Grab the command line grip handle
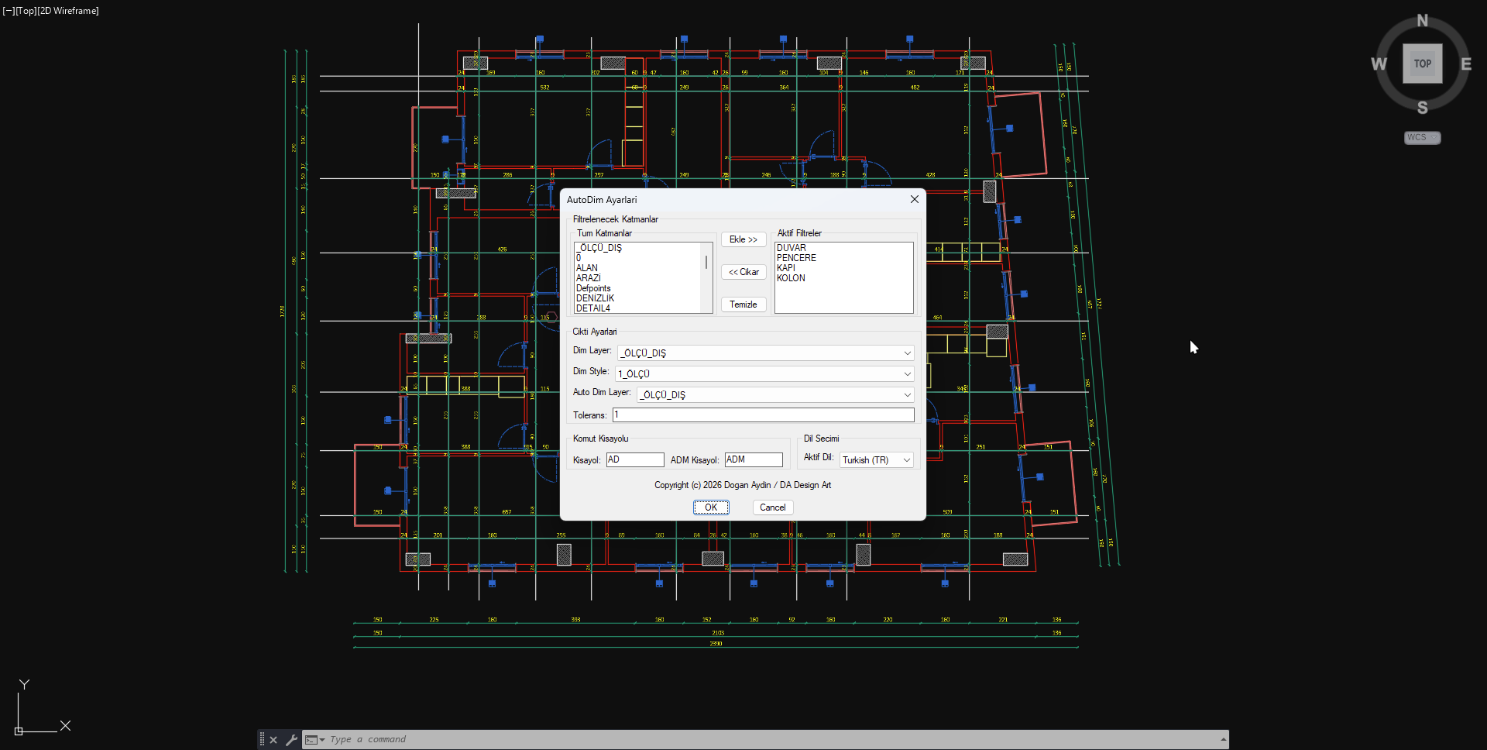 tap(261, 740)
